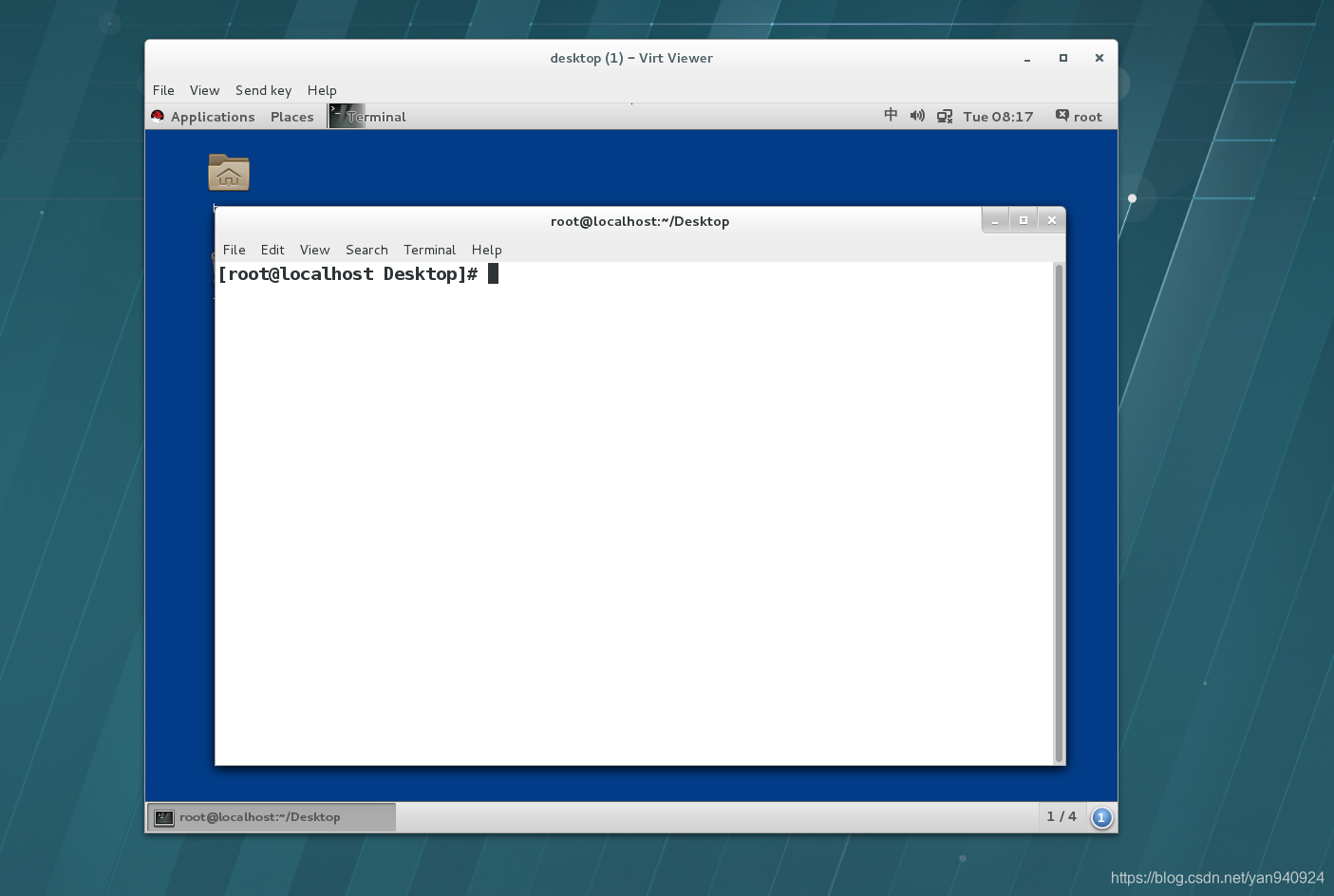Click the root@localhost:~/Desktop taskbar button
Screen dimensions: 1334x896
coord(272,817)
